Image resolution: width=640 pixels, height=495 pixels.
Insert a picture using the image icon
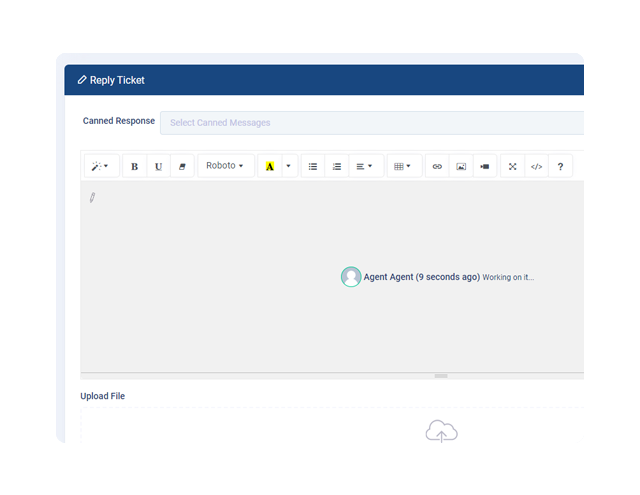pos(461,166)
